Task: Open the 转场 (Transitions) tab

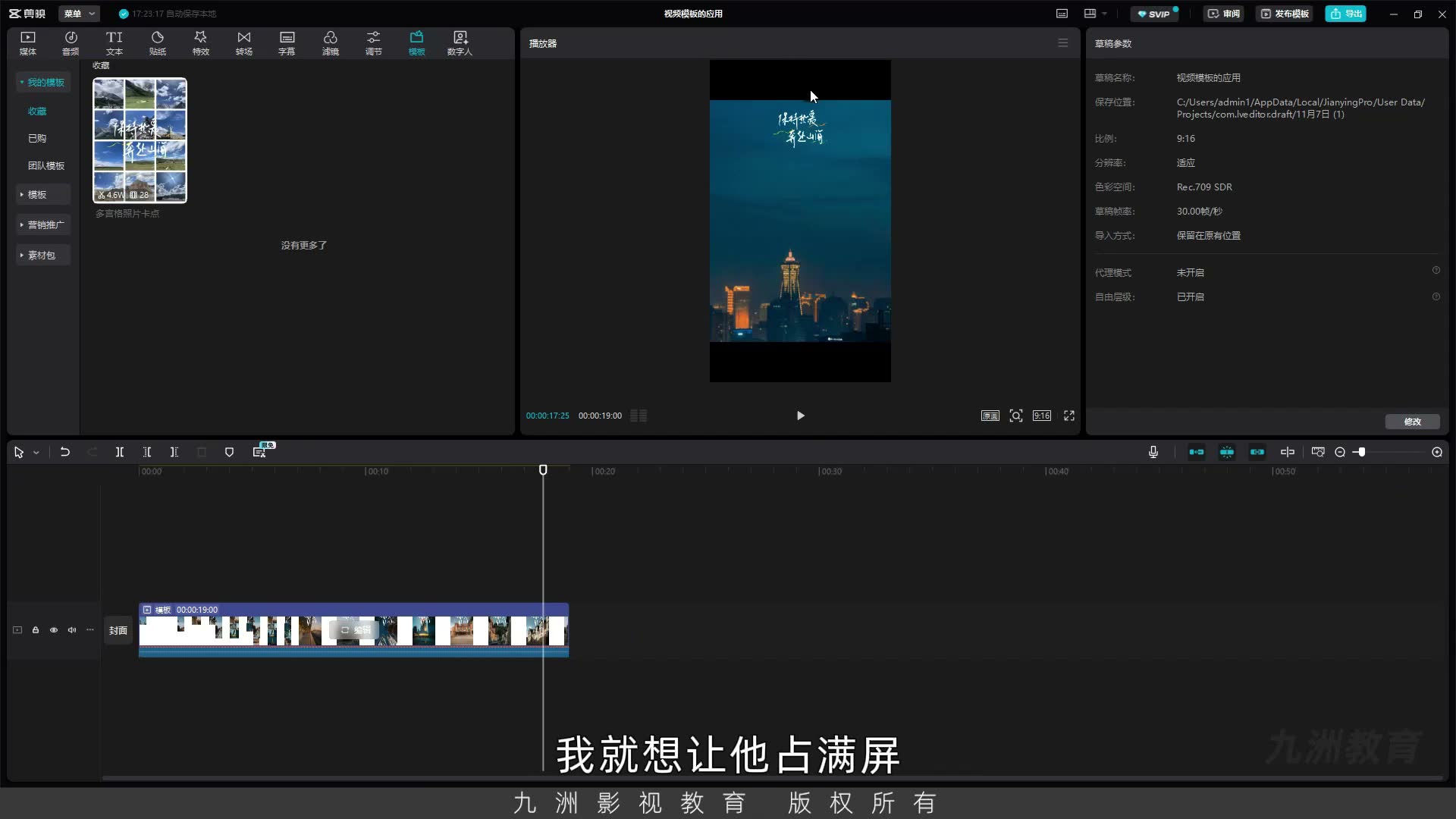Action: tap(244, 43)
